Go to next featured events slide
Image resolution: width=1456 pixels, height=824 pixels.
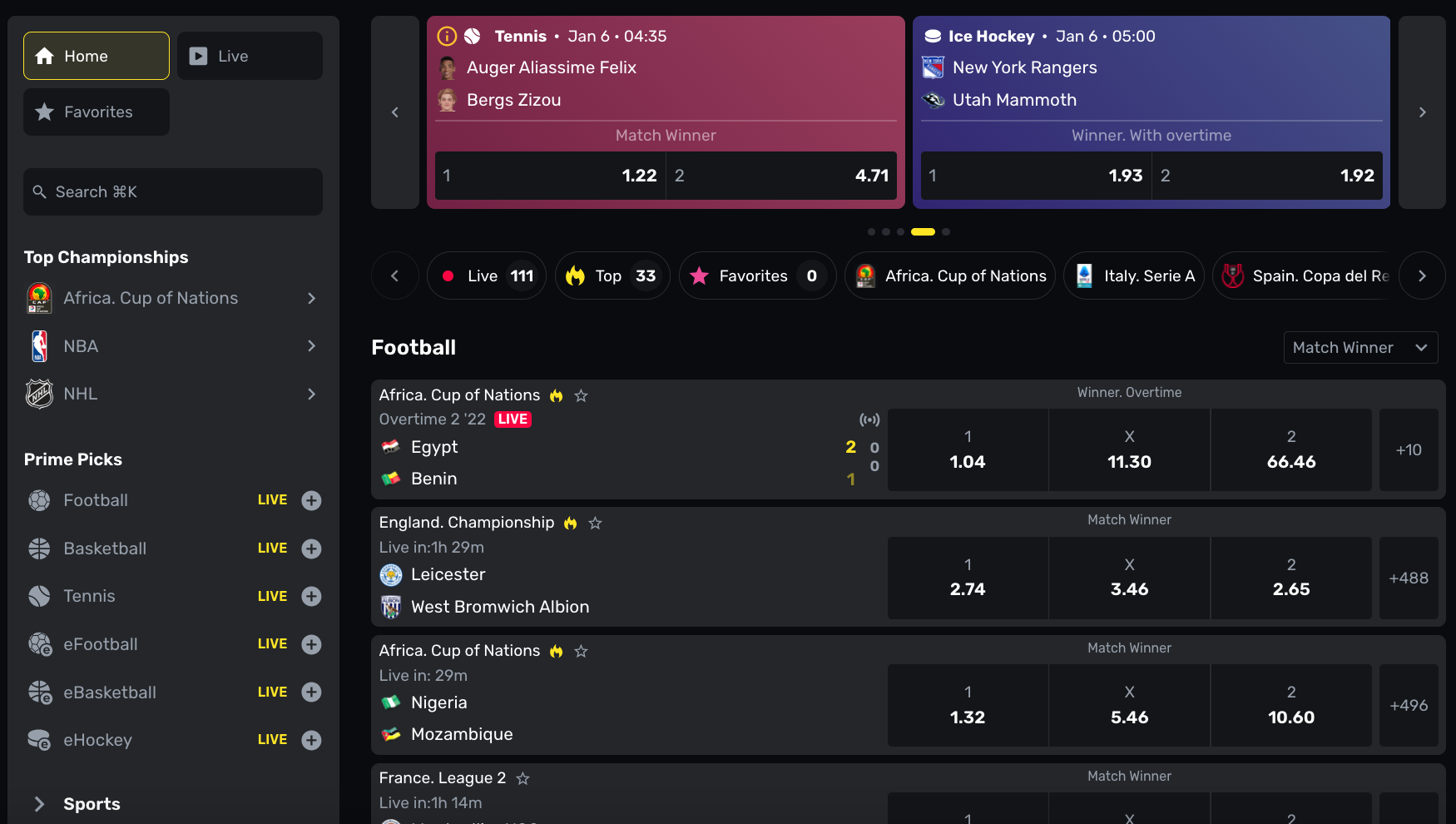pyautogui.click(x=1422, y=112)
